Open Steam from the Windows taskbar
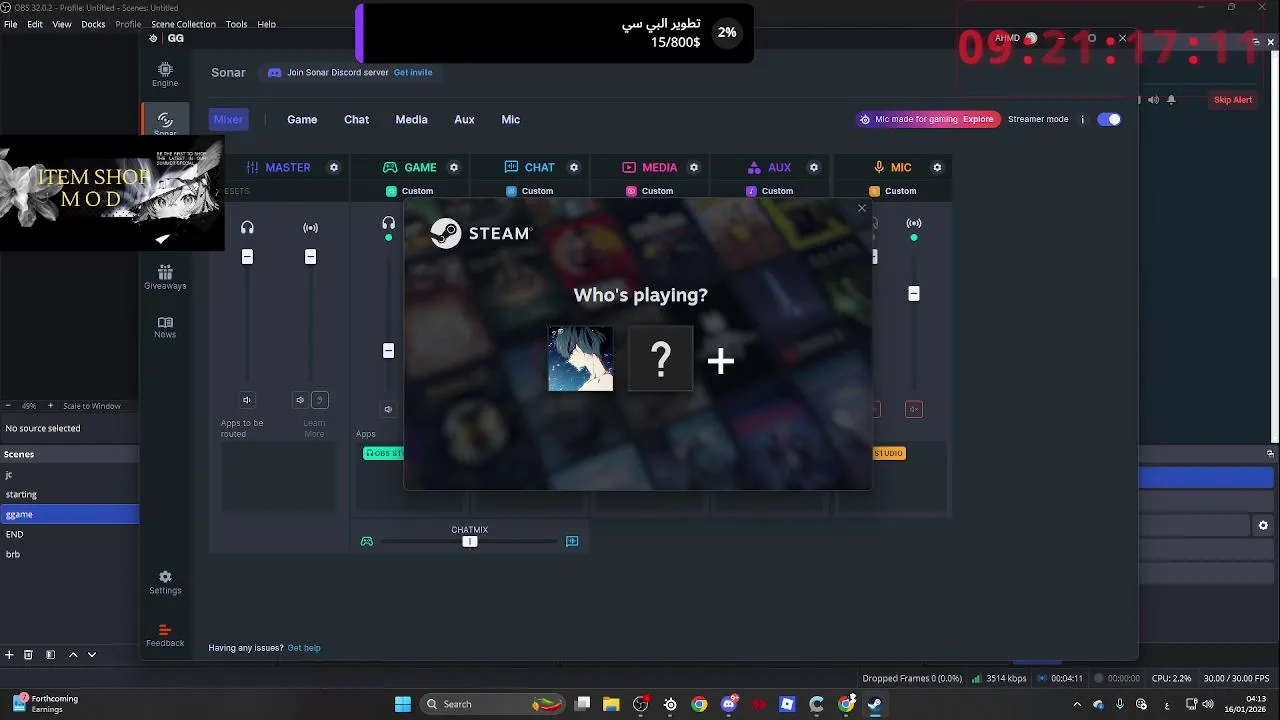 click(x=875, y=704)
